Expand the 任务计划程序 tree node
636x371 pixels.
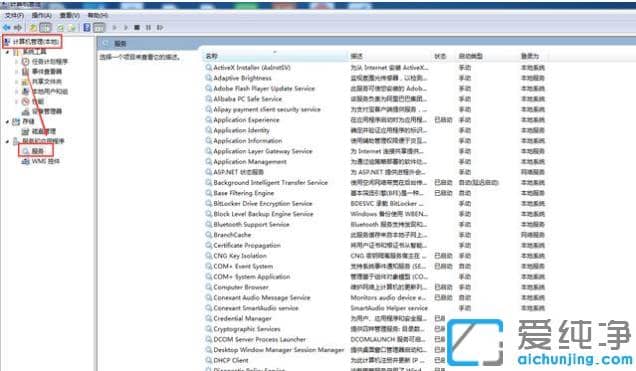[17, 62]
